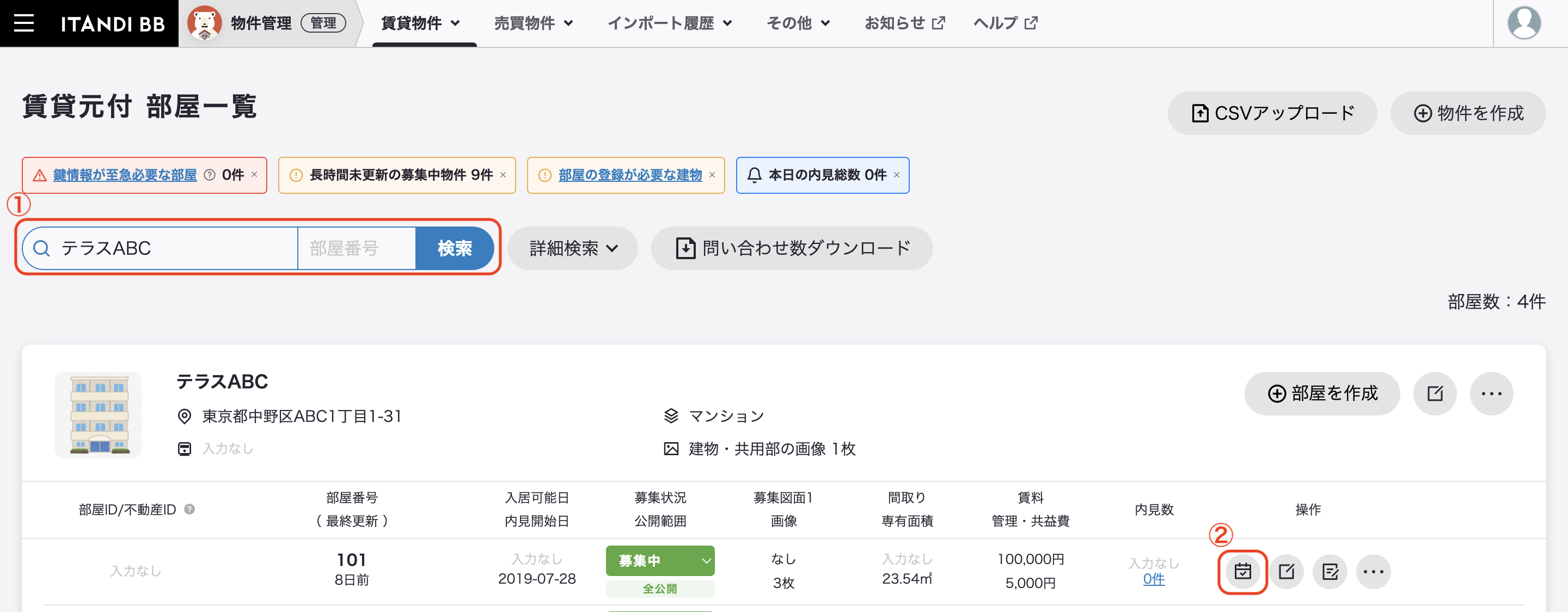Viewport: 1568px width, 612px height.
Task: Click the rent value 100,000円
Action: pyautogui.click(x=1031, y=559)
